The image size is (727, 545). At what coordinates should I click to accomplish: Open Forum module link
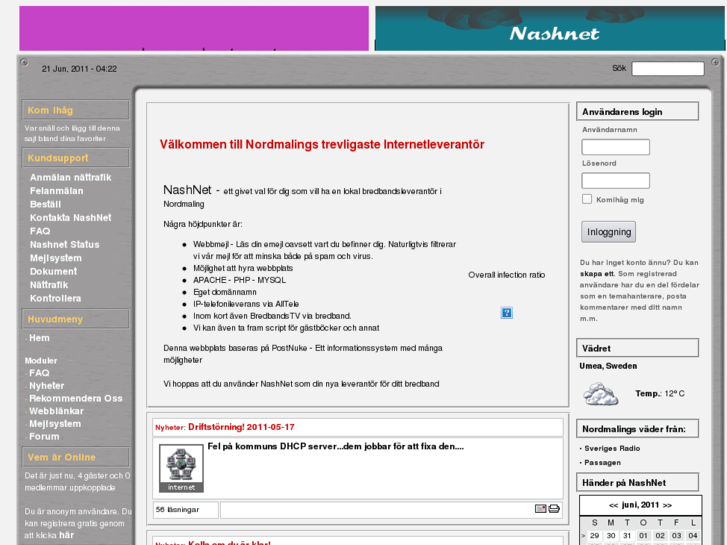click(44, 436)
